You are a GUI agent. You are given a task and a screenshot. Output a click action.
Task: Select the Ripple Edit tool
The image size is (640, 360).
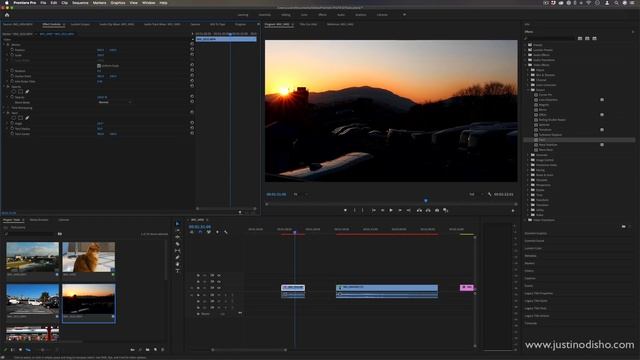177,237
